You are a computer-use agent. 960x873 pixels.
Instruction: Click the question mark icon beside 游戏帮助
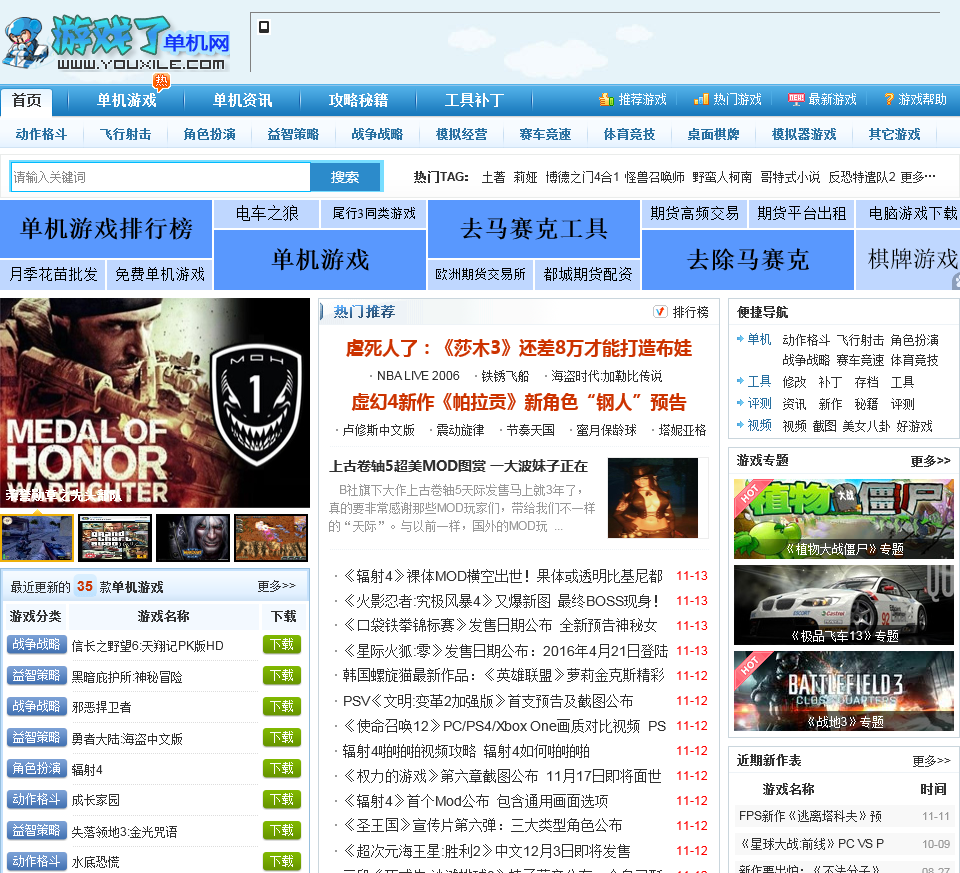[x=889, y=99]
